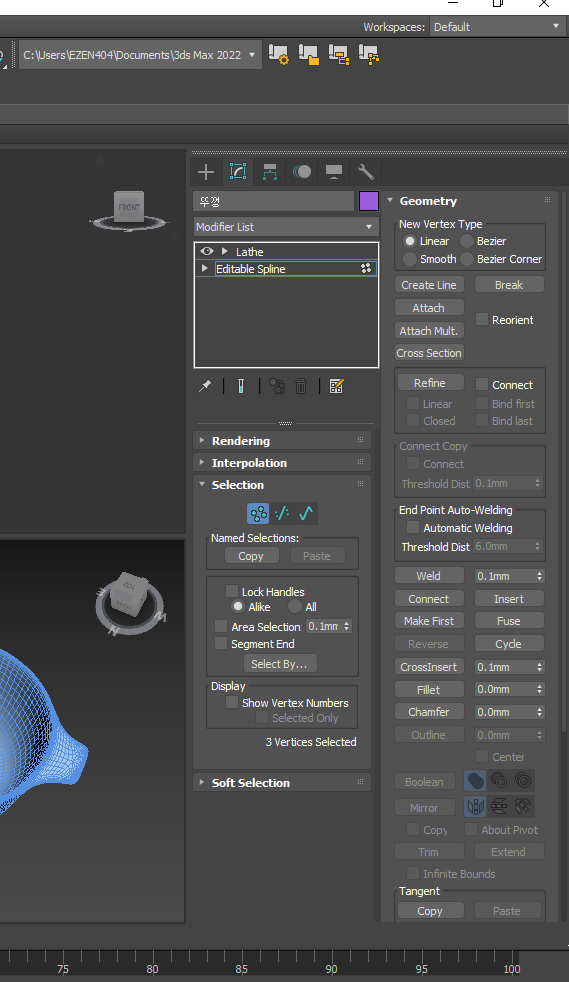Open the Motion panel tab
The width and height of the screenshot is (569, 982).
coord(302,172)
